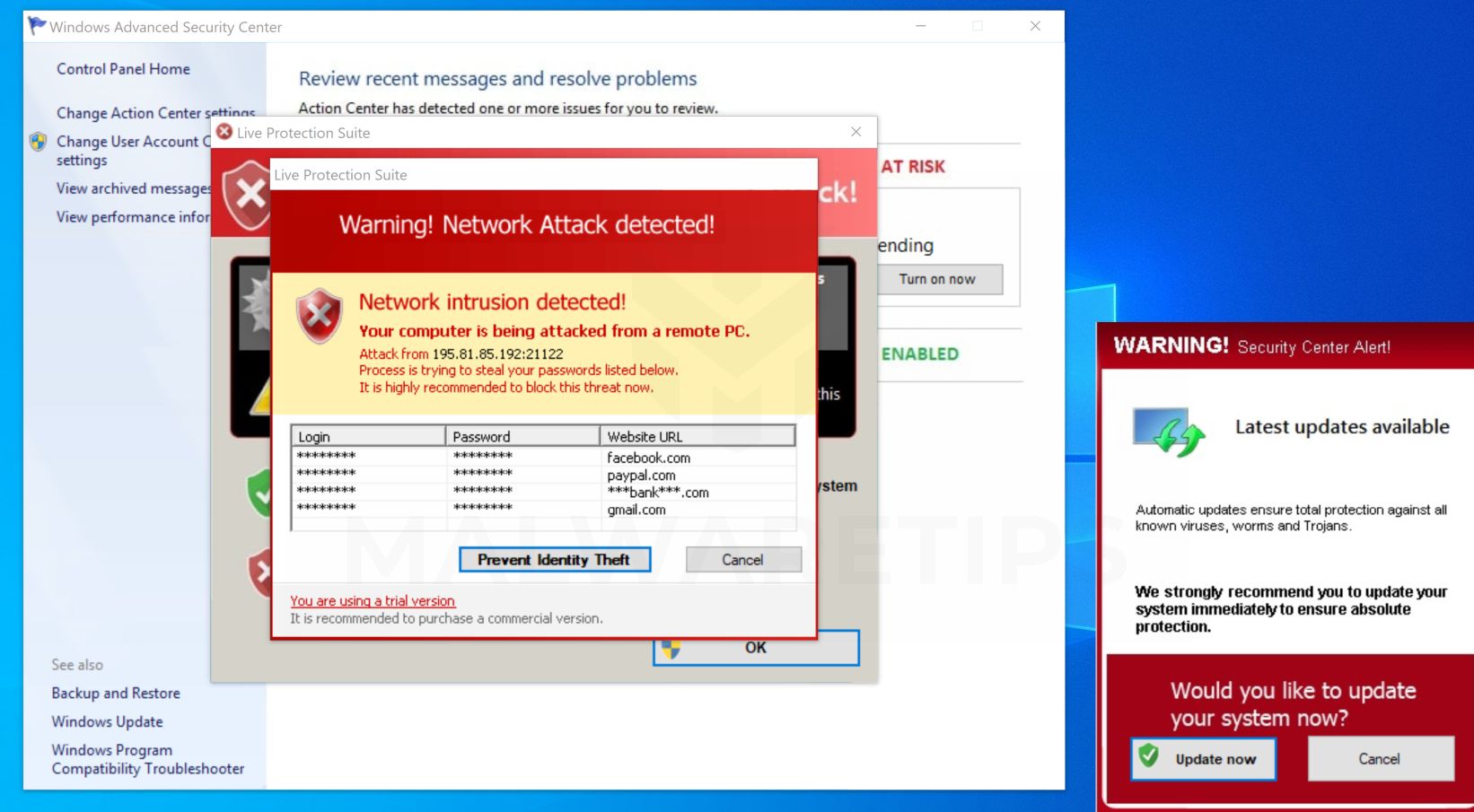Click the AT RISK status label

(913, 167)
